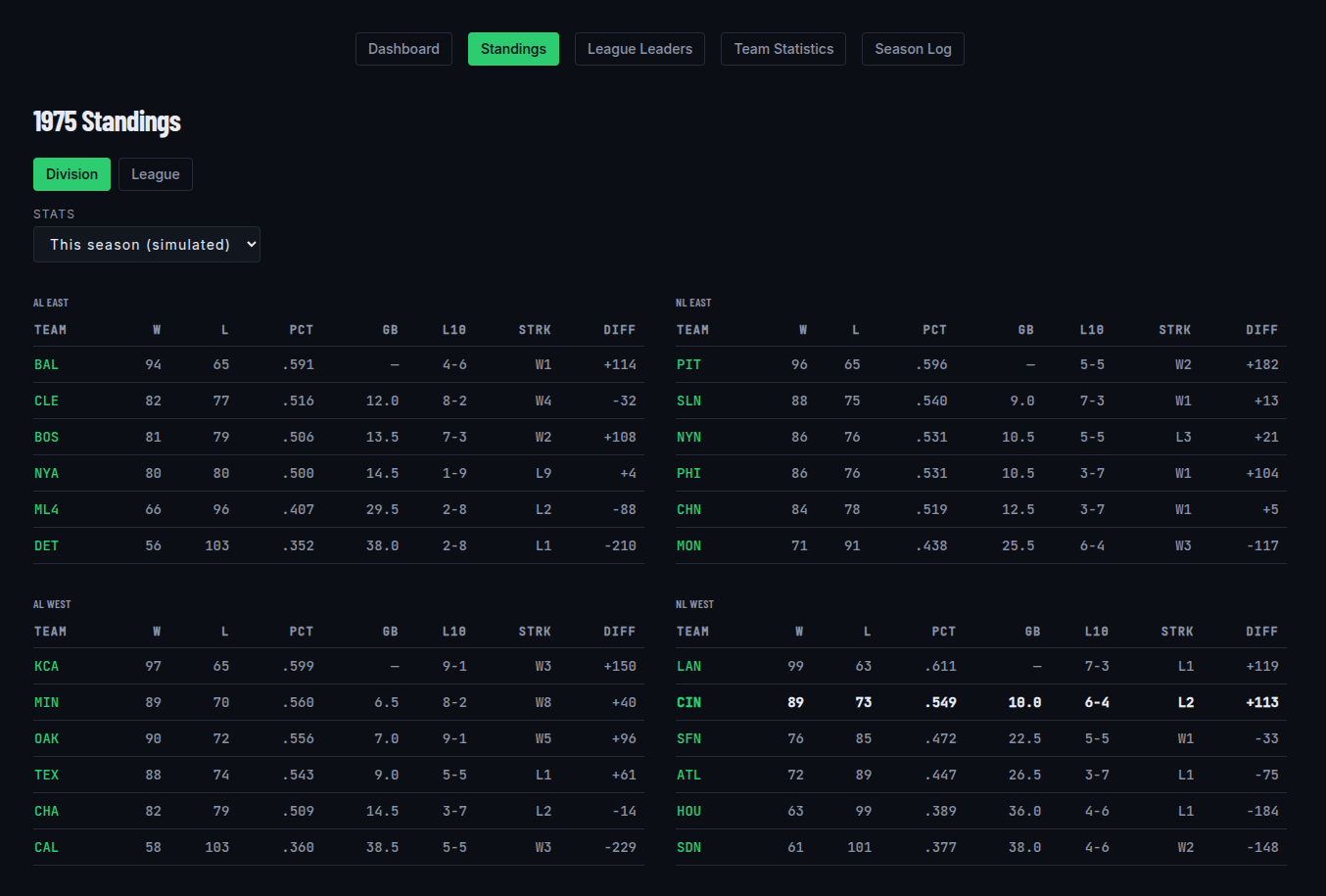Click TEX team link
Image resolution: width=1326 pixels, height=896 pixels.
pyautogui.click(x=46, y=775)
